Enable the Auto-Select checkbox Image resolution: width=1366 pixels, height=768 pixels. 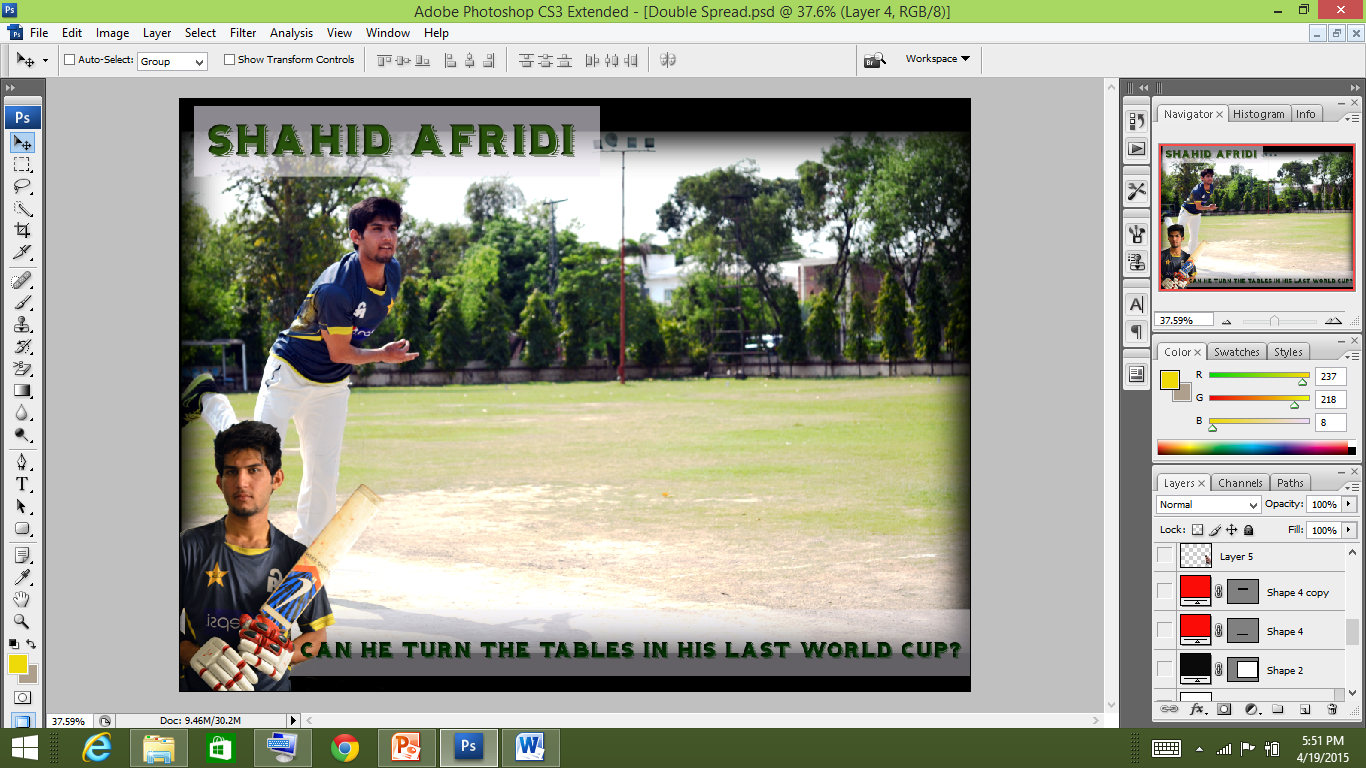(x=70, y=60)
